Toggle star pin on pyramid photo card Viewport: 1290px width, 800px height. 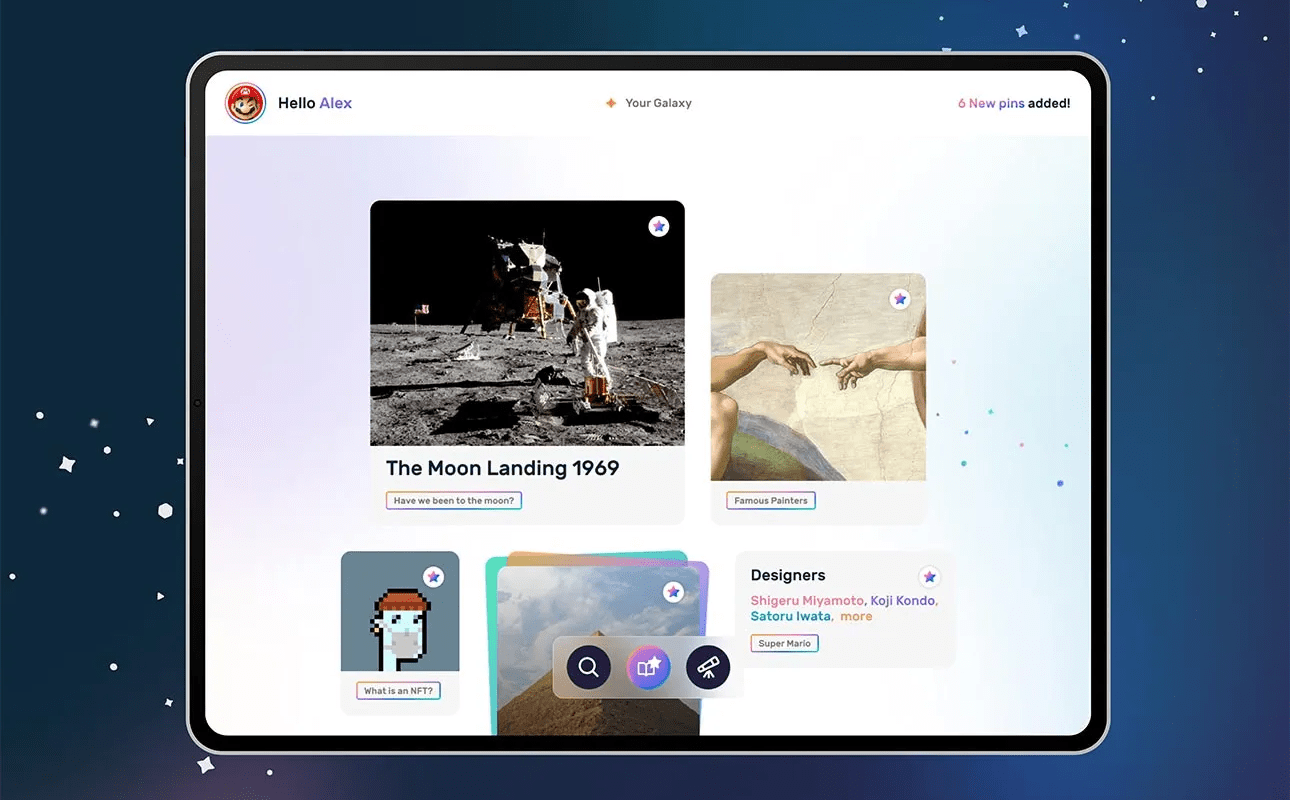tap(674, 592)
